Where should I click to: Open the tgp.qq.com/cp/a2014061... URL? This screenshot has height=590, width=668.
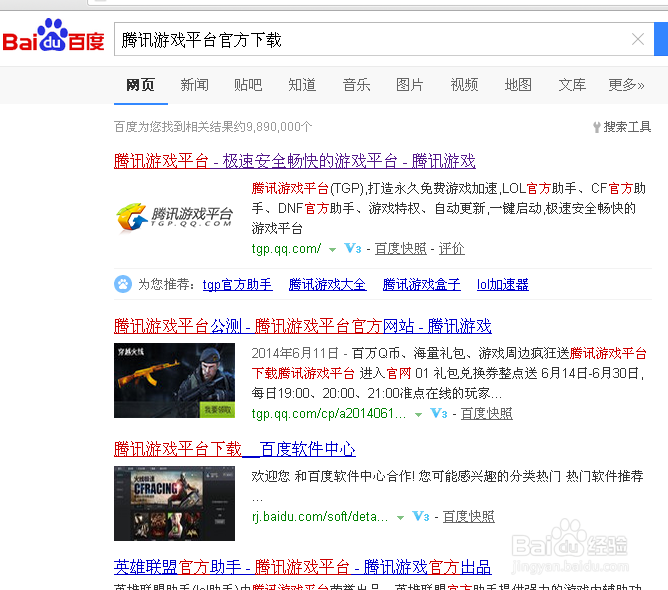[329, 413]
